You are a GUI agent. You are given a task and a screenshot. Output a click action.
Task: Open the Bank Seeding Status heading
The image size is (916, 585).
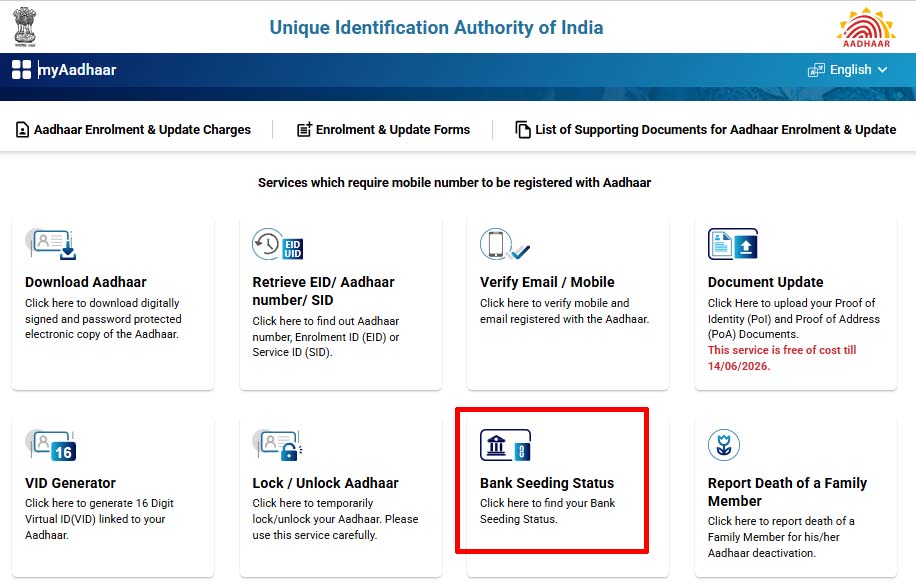pos(547,483)
